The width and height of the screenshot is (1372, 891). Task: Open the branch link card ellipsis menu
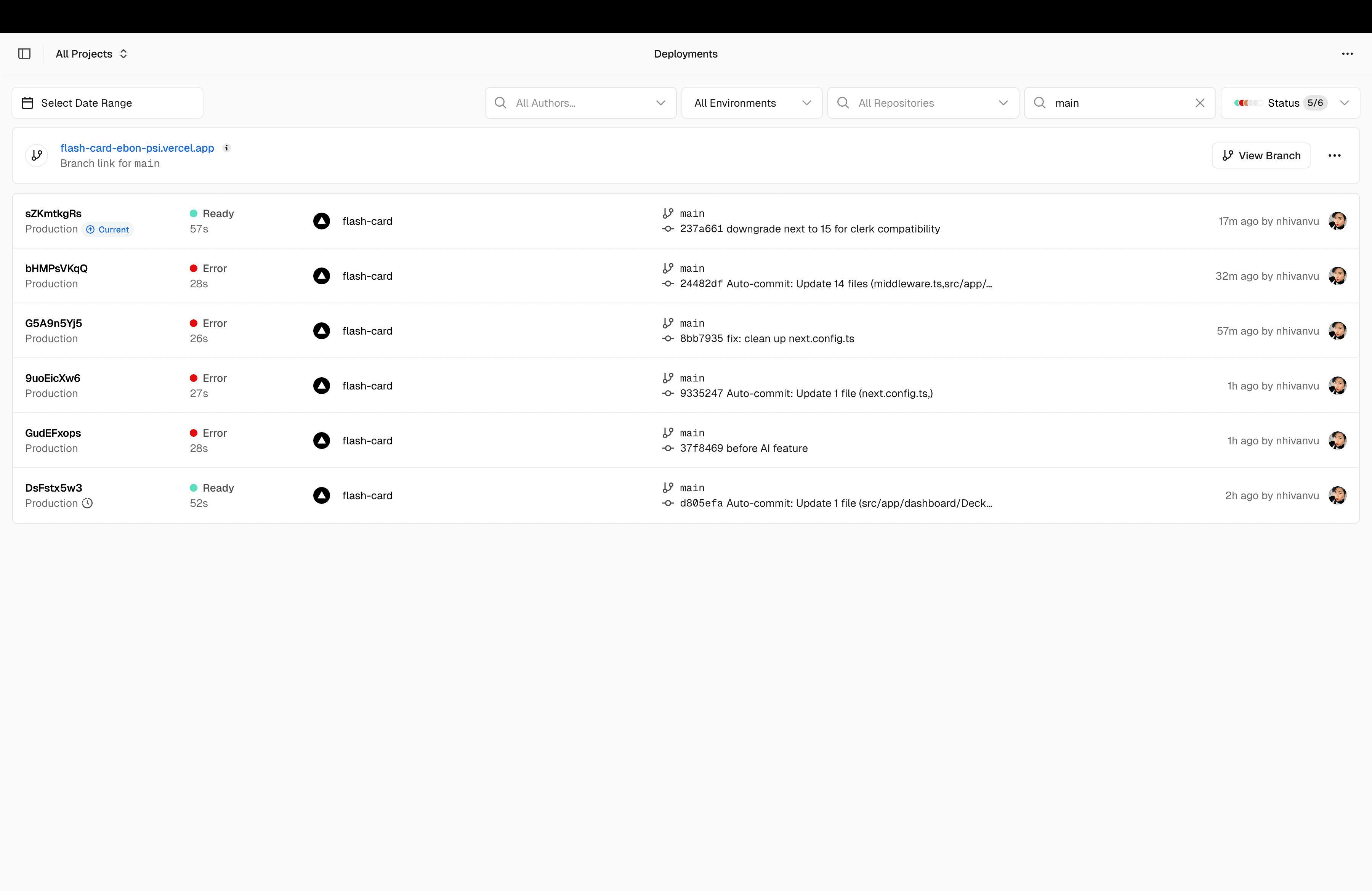click(1335, 155)
